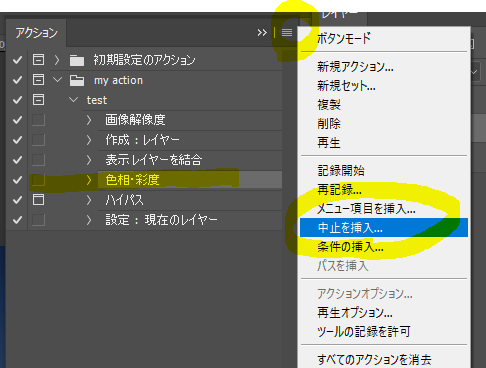Choose ツールの記録を許可 from the menu

(384, 332)
